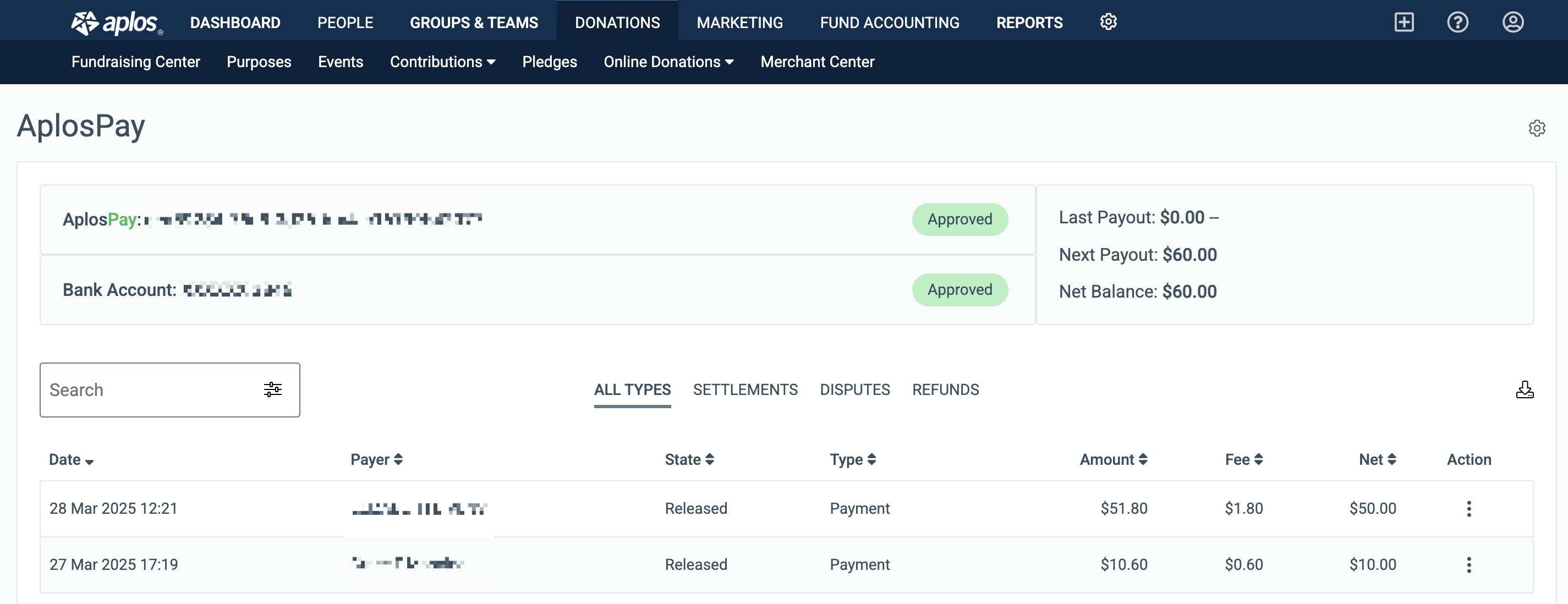The width and height of the screenshot is (1568, 604).
Task: Open the settings gear in top navigation
Action: [1109, 22]
